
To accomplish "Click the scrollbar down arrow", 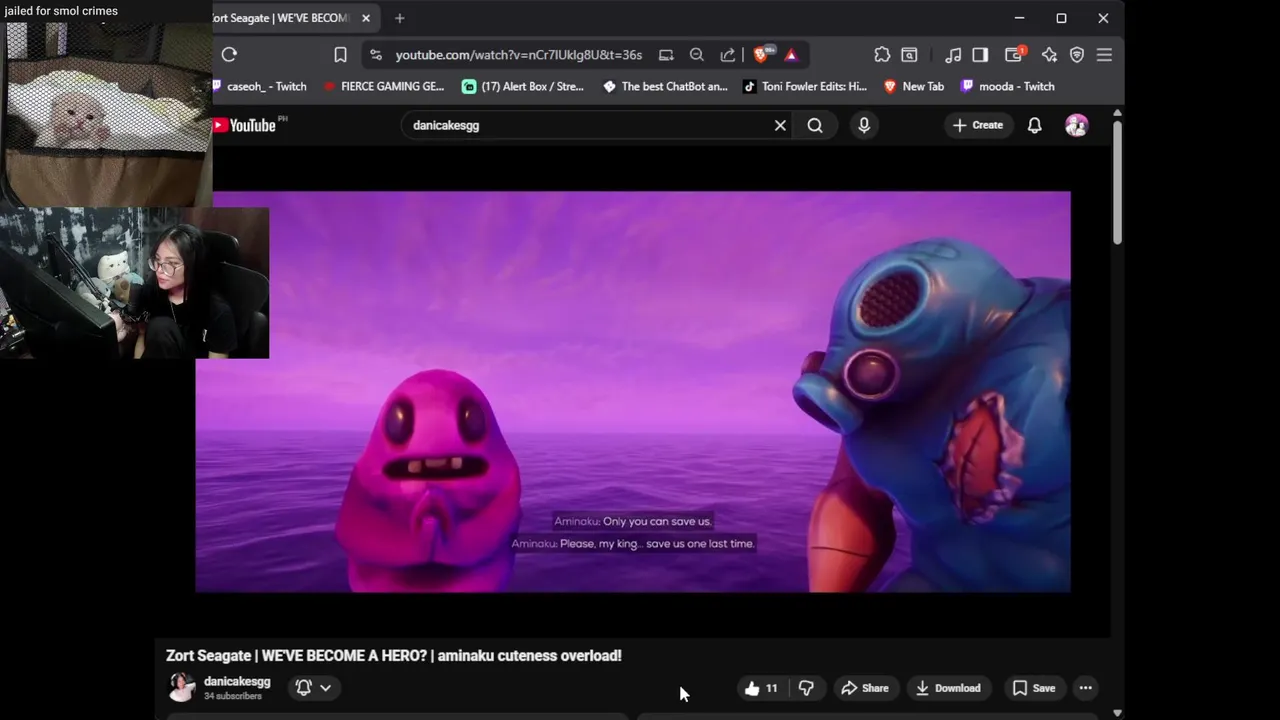I will coord(1117,712).
